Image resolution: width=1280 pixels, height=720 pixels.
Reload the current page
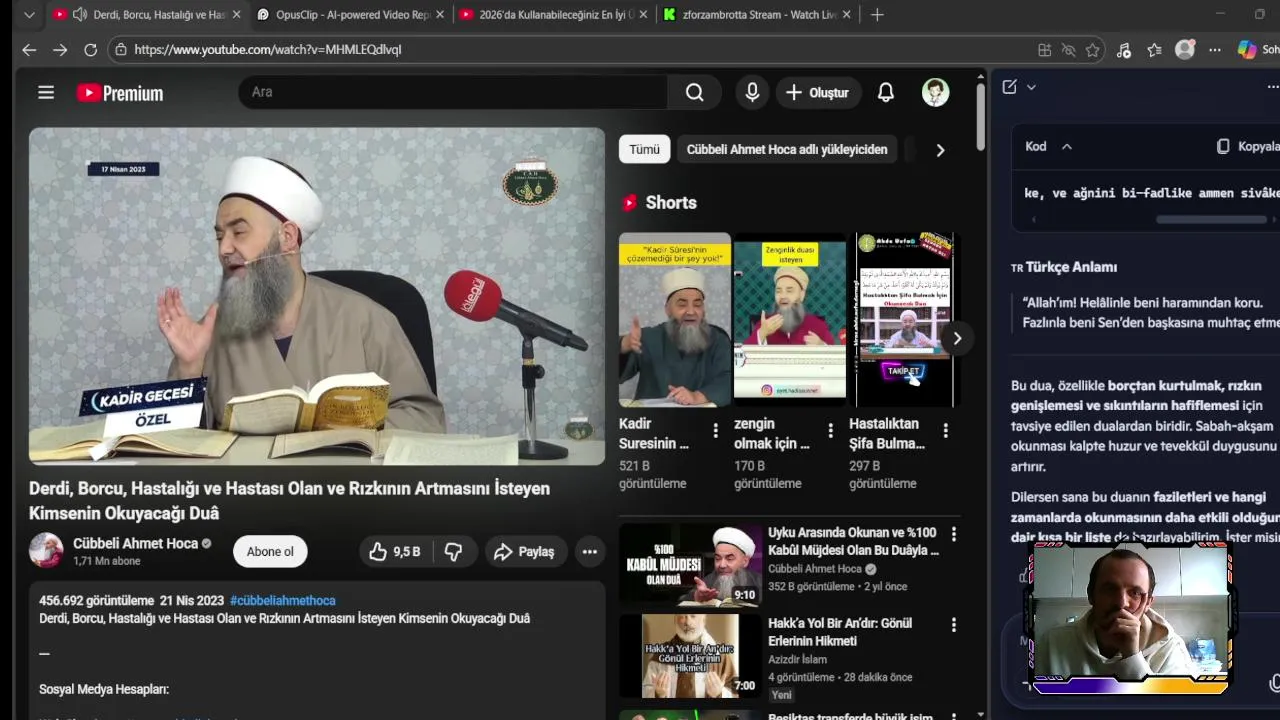point(91,49)
